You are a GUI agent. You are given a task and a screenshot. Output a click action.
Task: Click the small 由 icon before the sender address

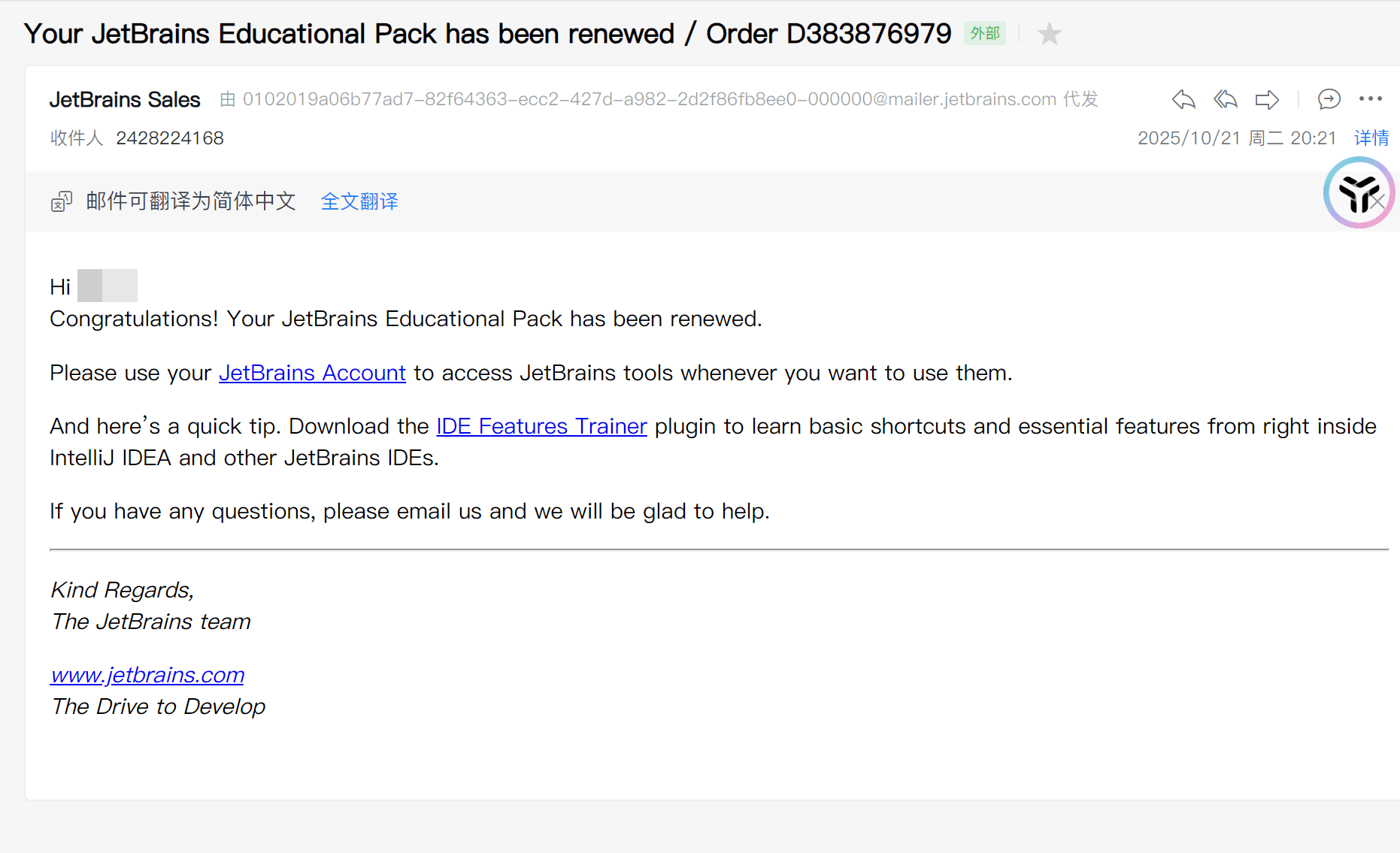pos(228,99)
